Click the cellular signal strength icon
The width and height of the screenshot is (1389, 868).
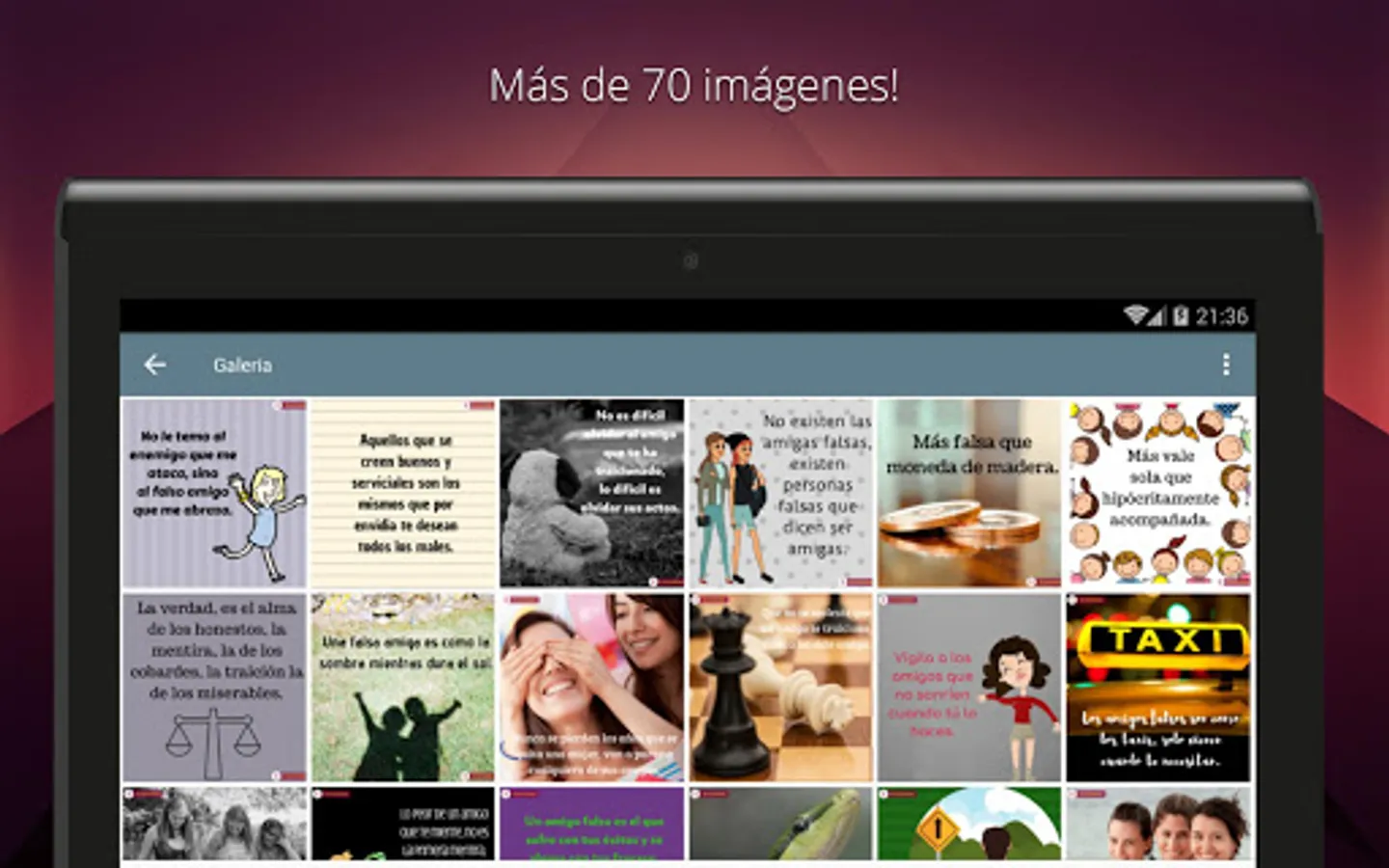coord(1157,314)
